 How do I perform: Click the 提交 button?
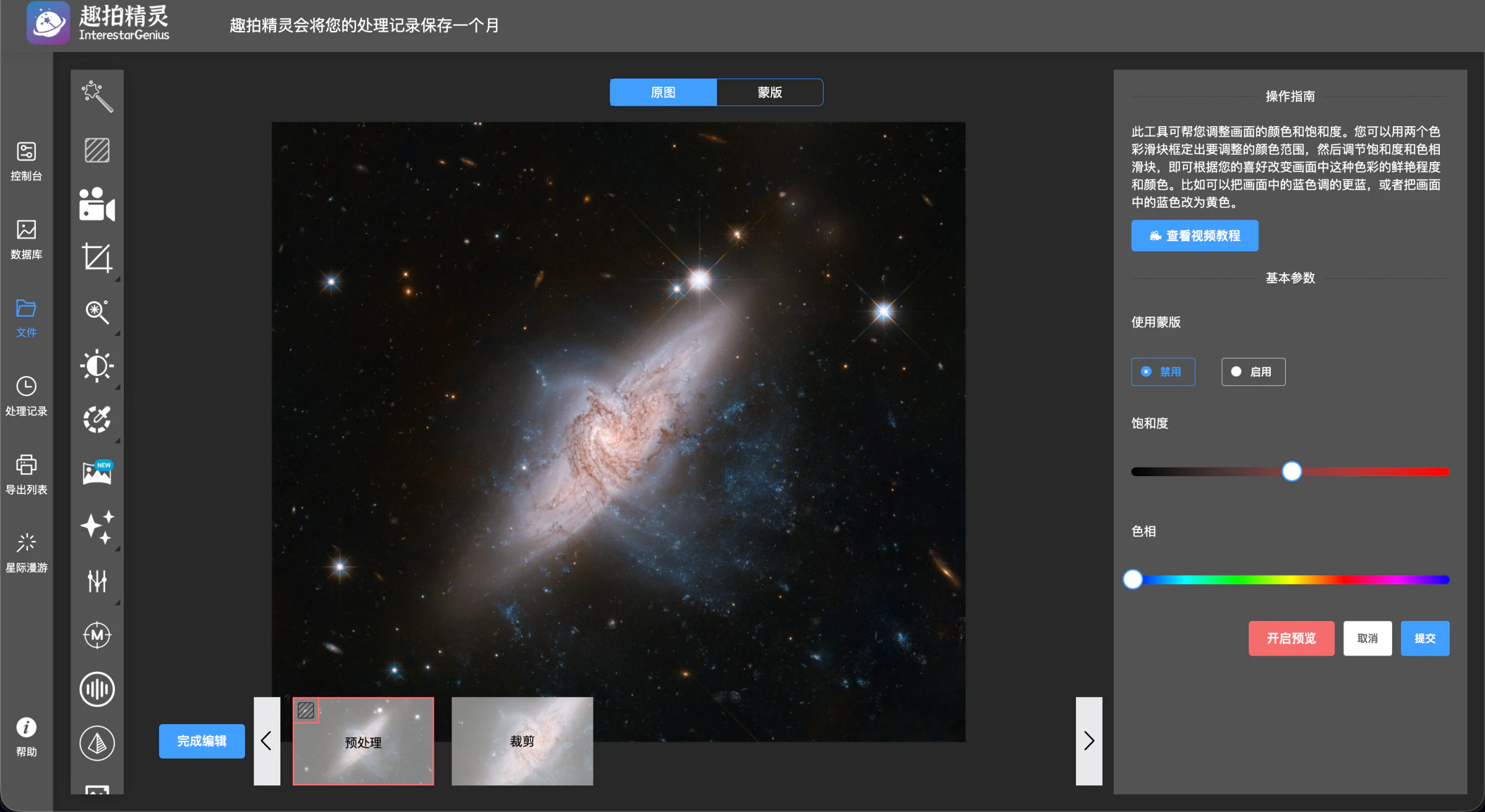1425,638
